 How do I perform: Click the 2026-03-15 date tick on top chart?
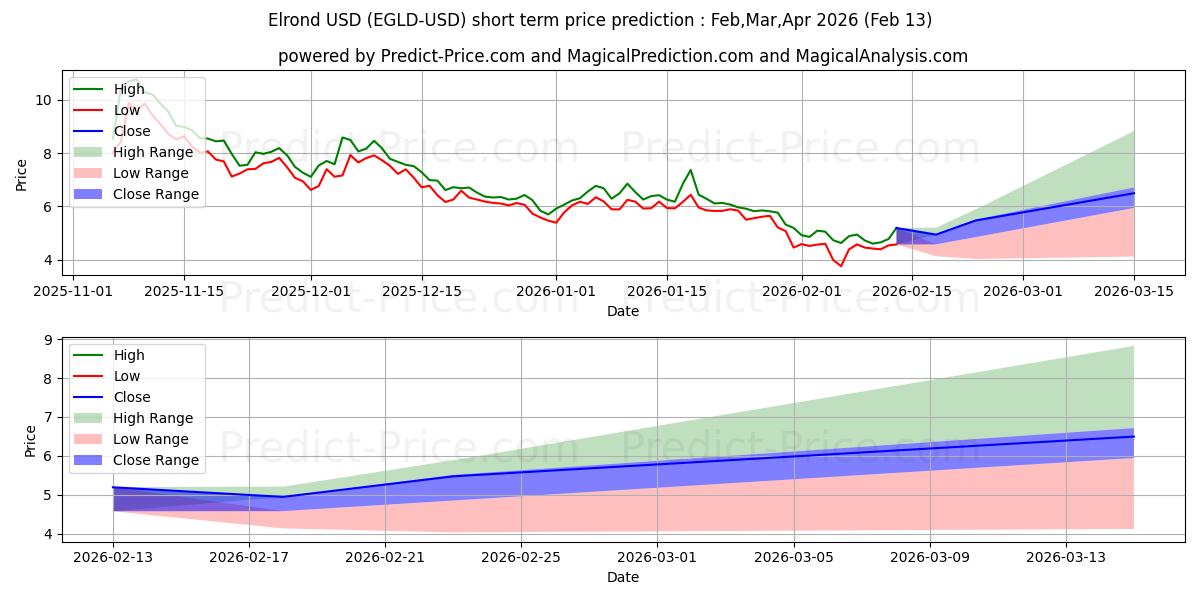click(1134, 291)
